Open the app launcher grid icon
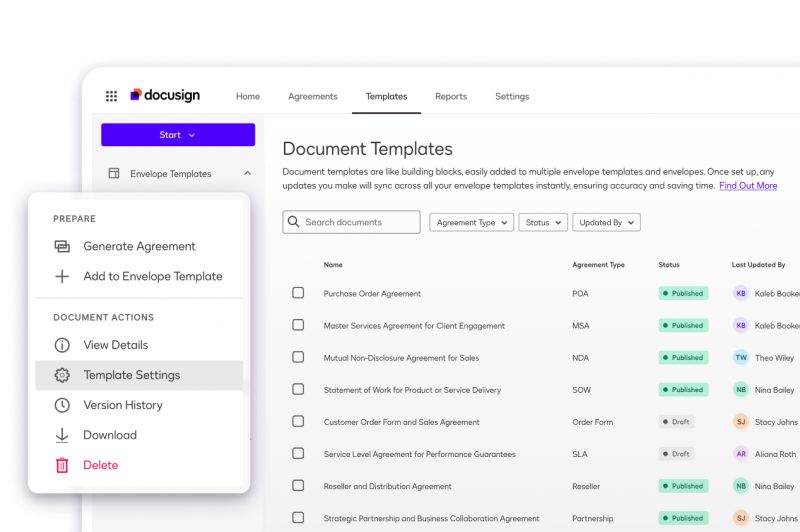Viewport: 800px width, 532px height. pyautogui.click(x=111, y=96)
